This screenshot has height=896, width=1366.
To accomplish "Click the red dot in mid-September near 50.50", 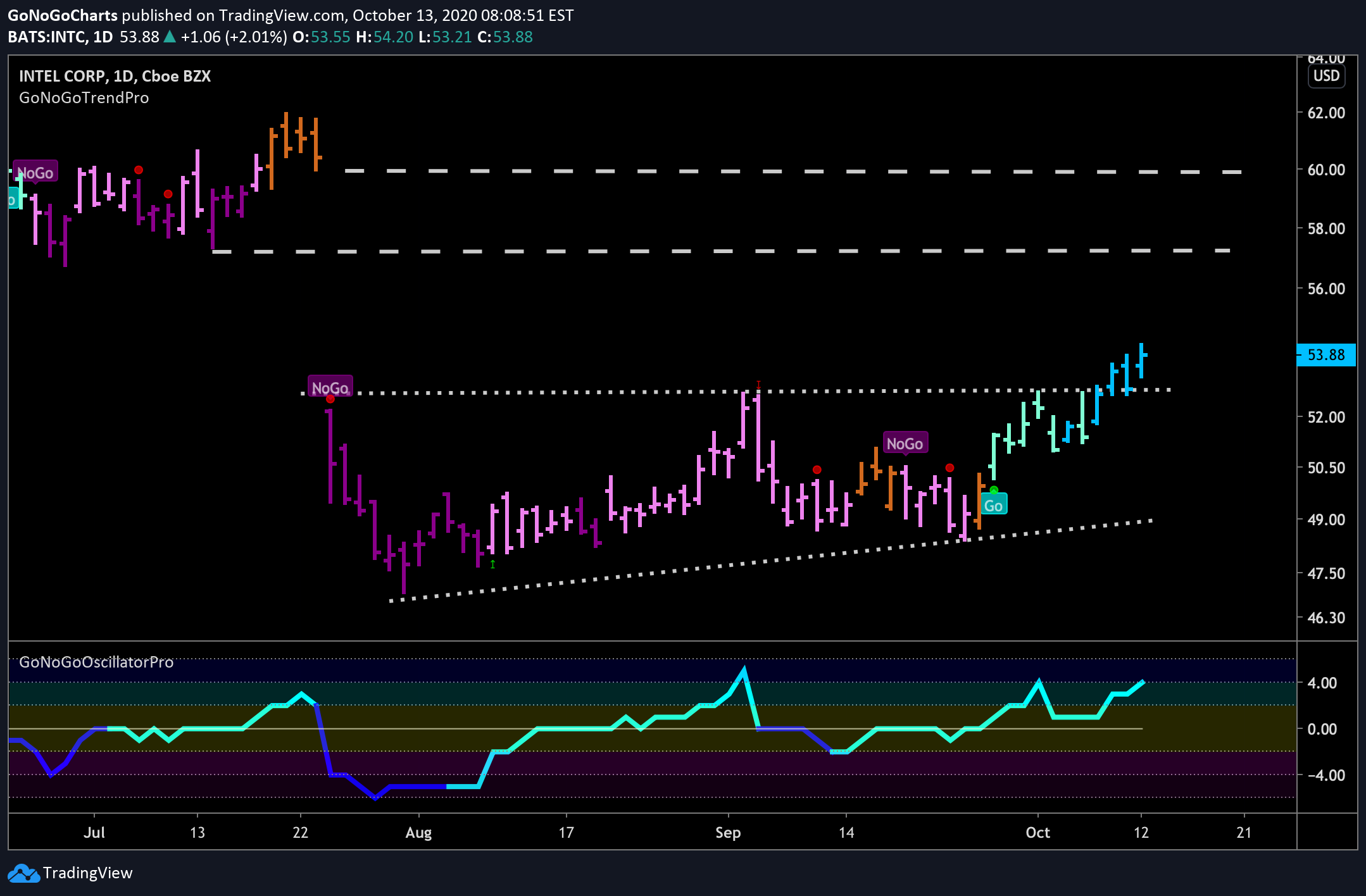I will 817,470.
